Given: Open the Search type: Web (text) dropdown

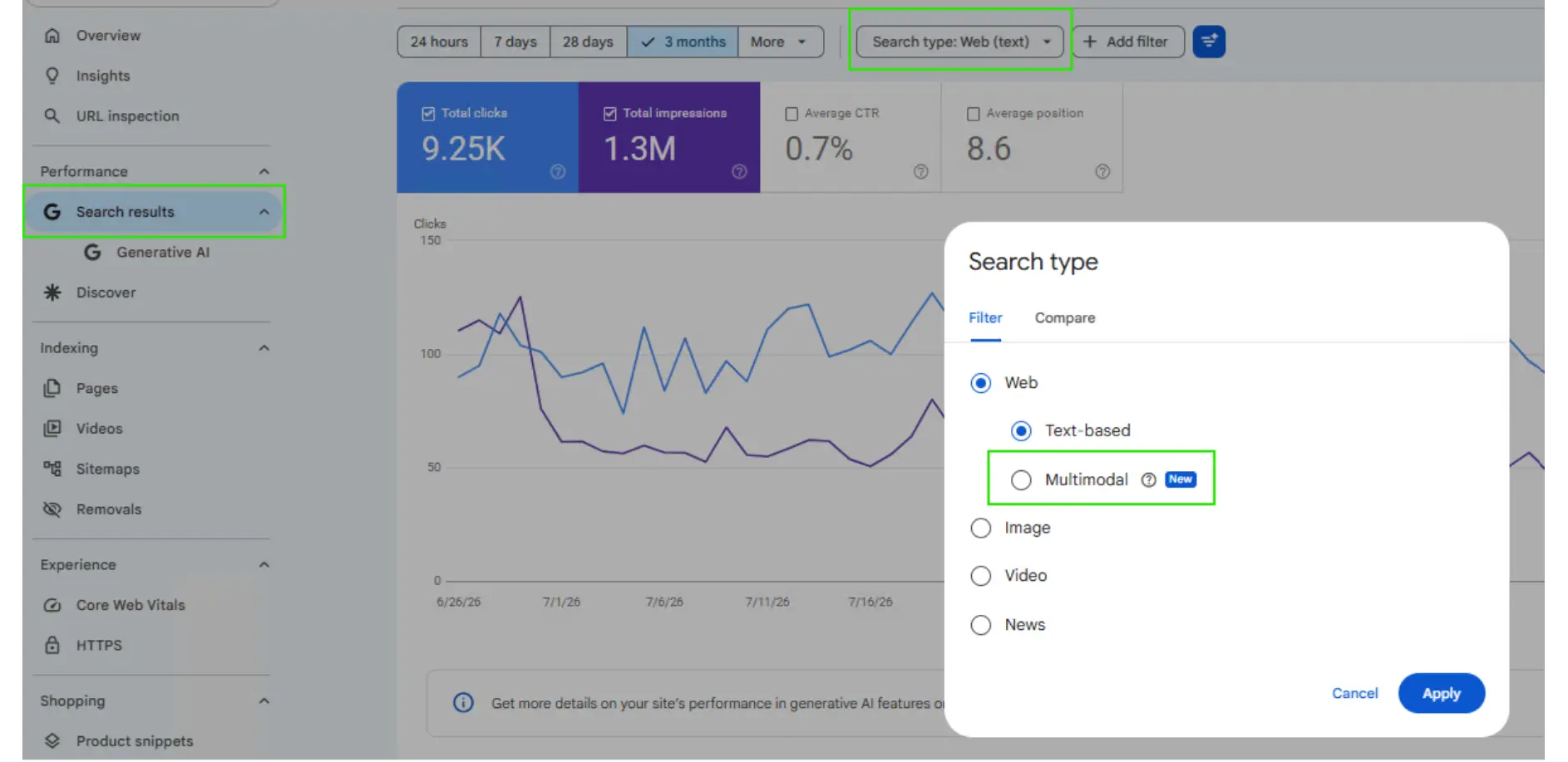Looking at the screenshot, I should coord(959,42).
